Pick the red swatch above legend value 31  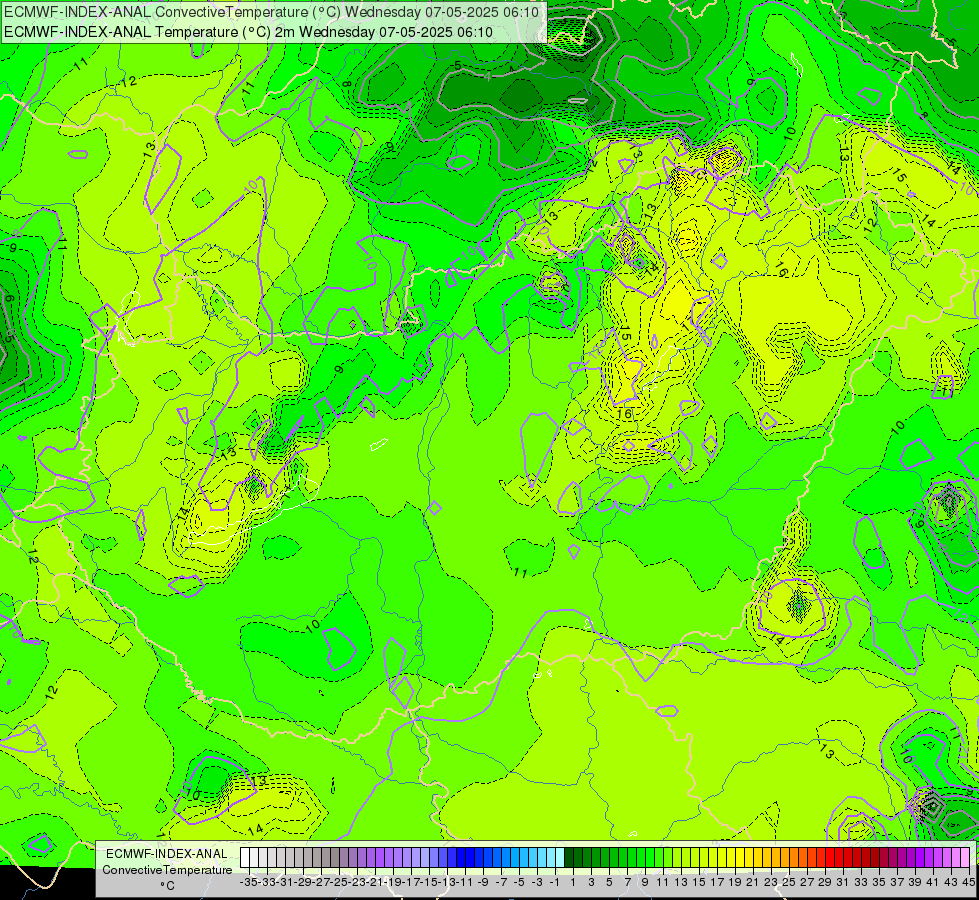pyautogui.click(x=839, y=857)
